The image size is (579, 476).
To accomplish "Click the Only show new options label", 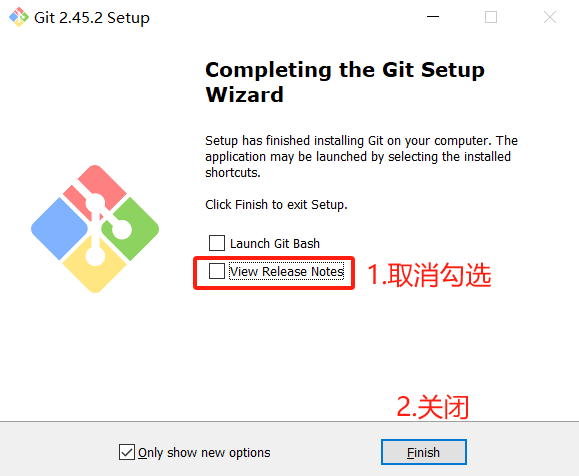I will [x=204, y=453].
